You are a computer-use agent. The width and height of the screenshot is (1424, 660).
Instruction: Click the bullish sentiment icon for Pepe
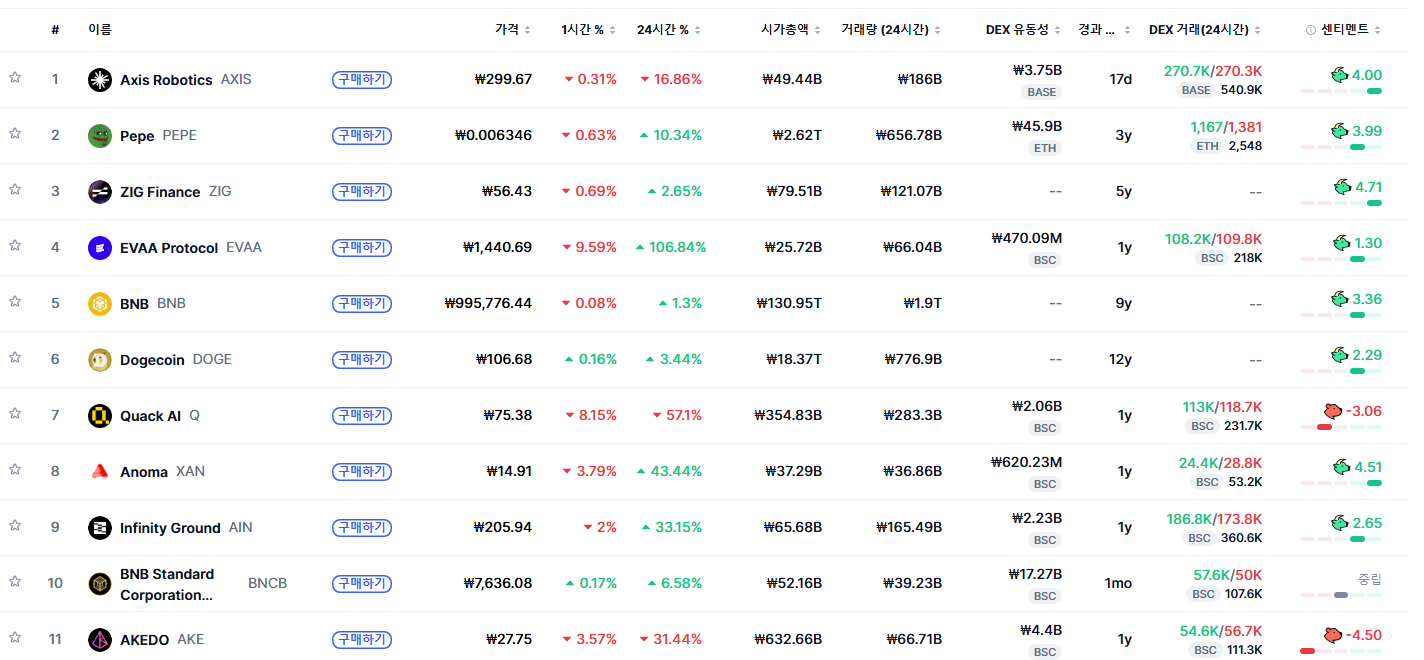tap(1339, 130)
